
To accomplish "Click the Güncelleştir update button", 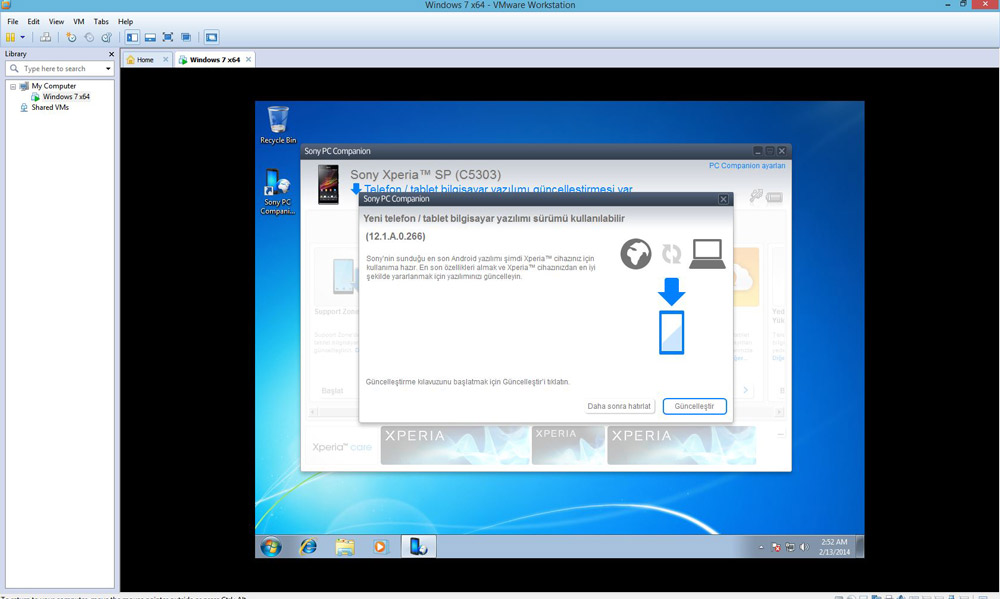I will [x=694, y=406].
